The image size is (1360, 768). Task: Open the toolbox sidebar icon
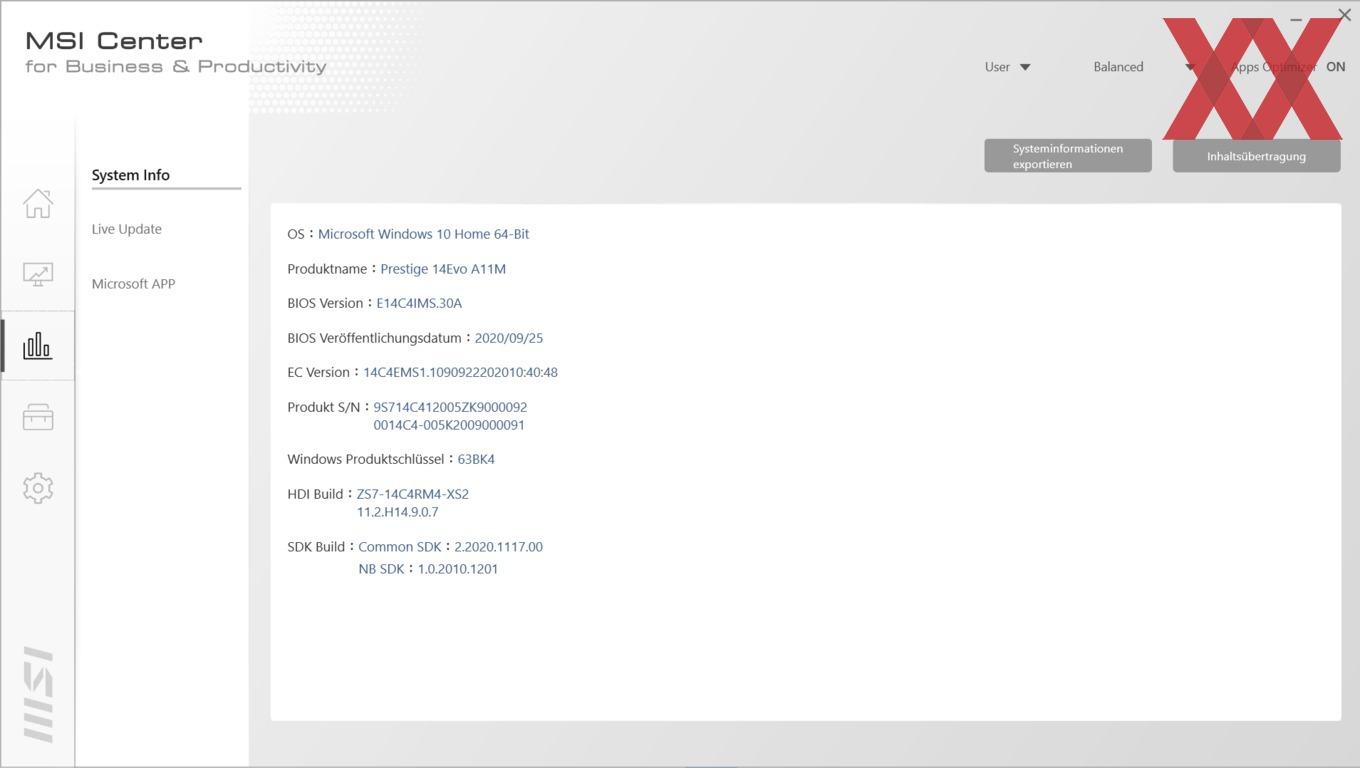pos(38,417)
